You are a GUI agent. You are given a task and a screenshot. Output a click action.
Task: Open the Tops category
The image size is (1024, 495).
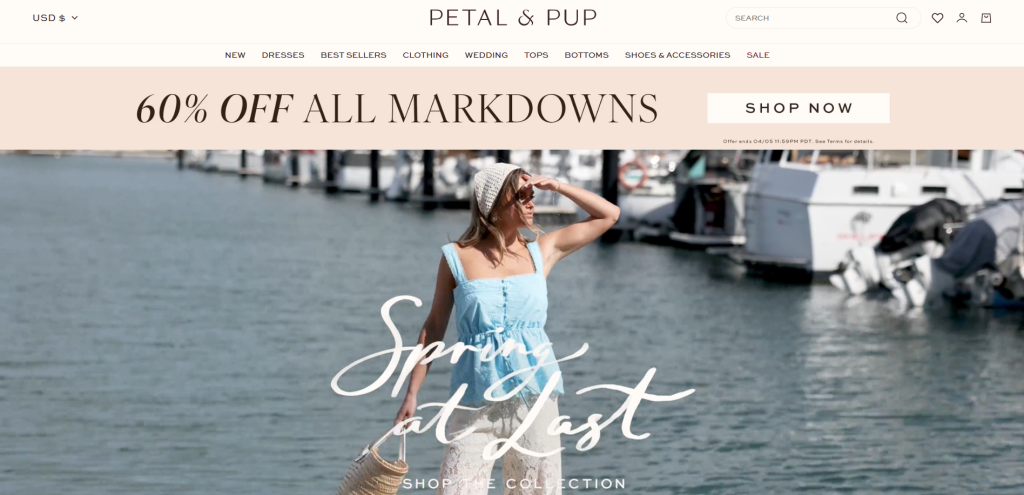point(536,55)
